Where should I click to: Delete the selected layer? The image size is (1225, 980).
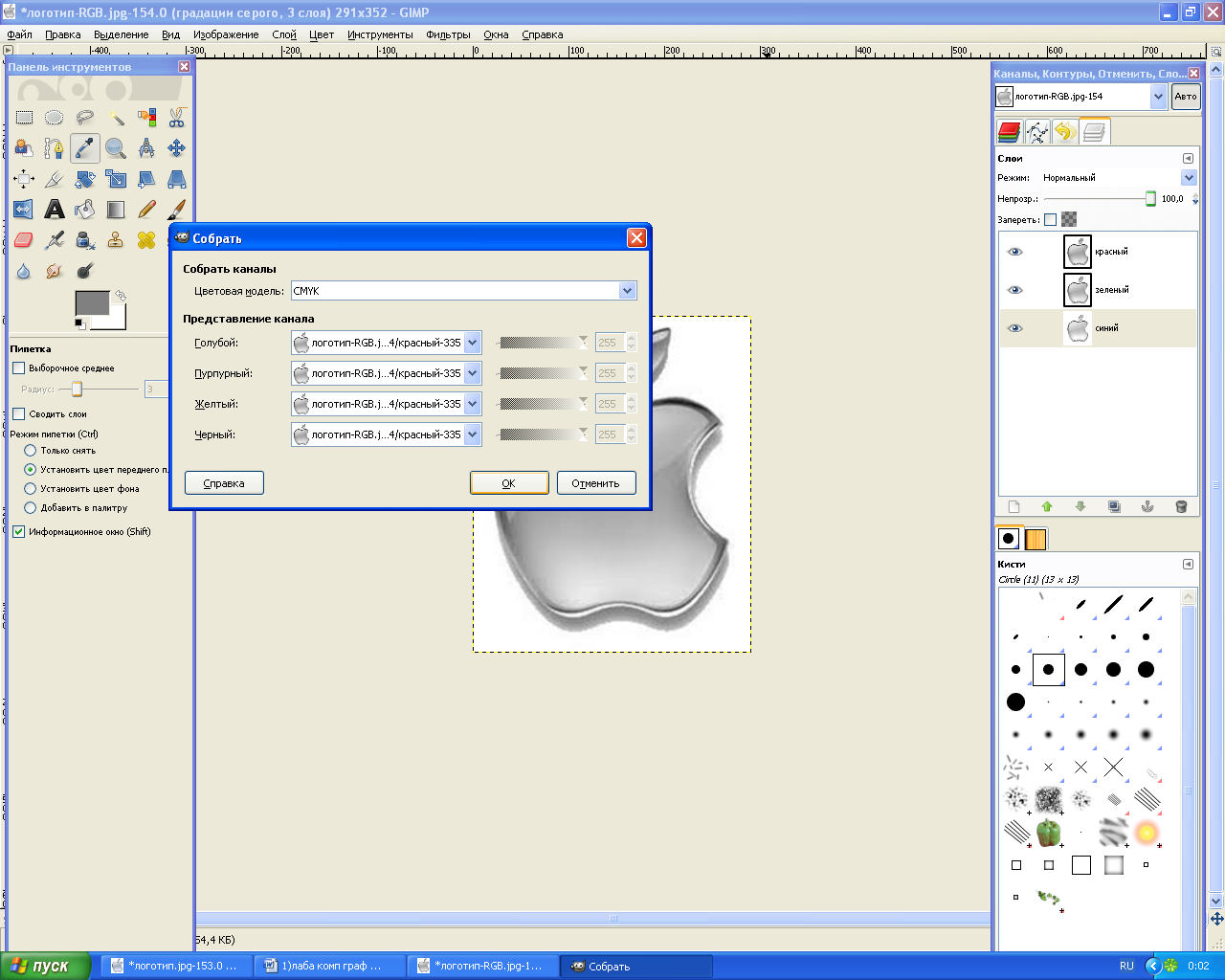point(1181,507)
